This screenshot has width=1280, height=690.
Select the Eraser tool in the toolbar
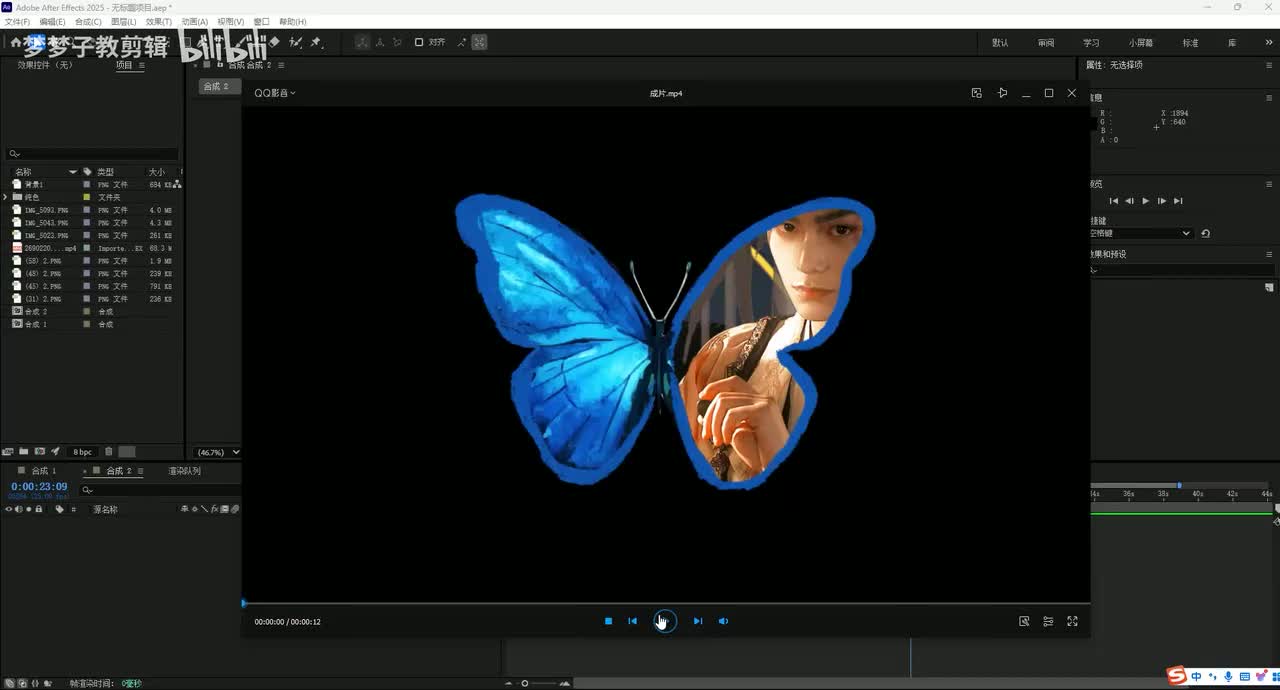[x=274, y=42]
